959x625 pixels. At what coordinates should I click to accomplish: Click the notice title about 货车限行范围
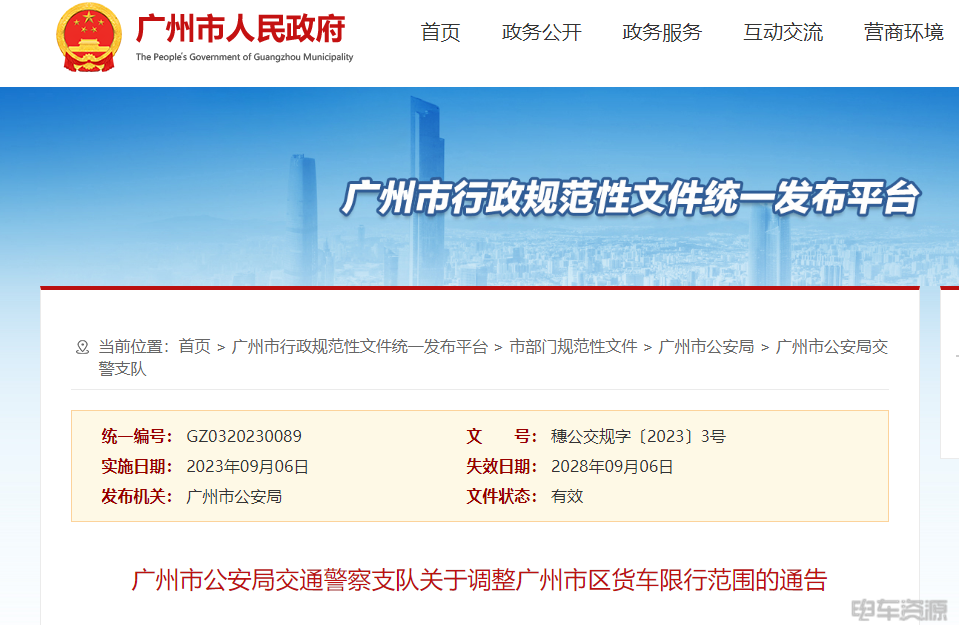480,580
